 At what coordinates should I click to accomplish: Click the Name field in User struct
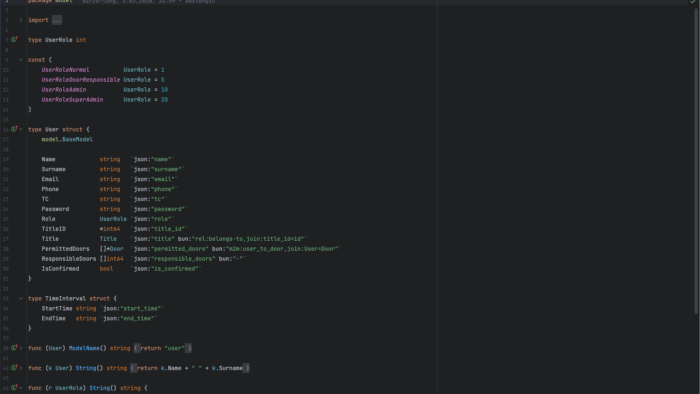coord(48,159)
